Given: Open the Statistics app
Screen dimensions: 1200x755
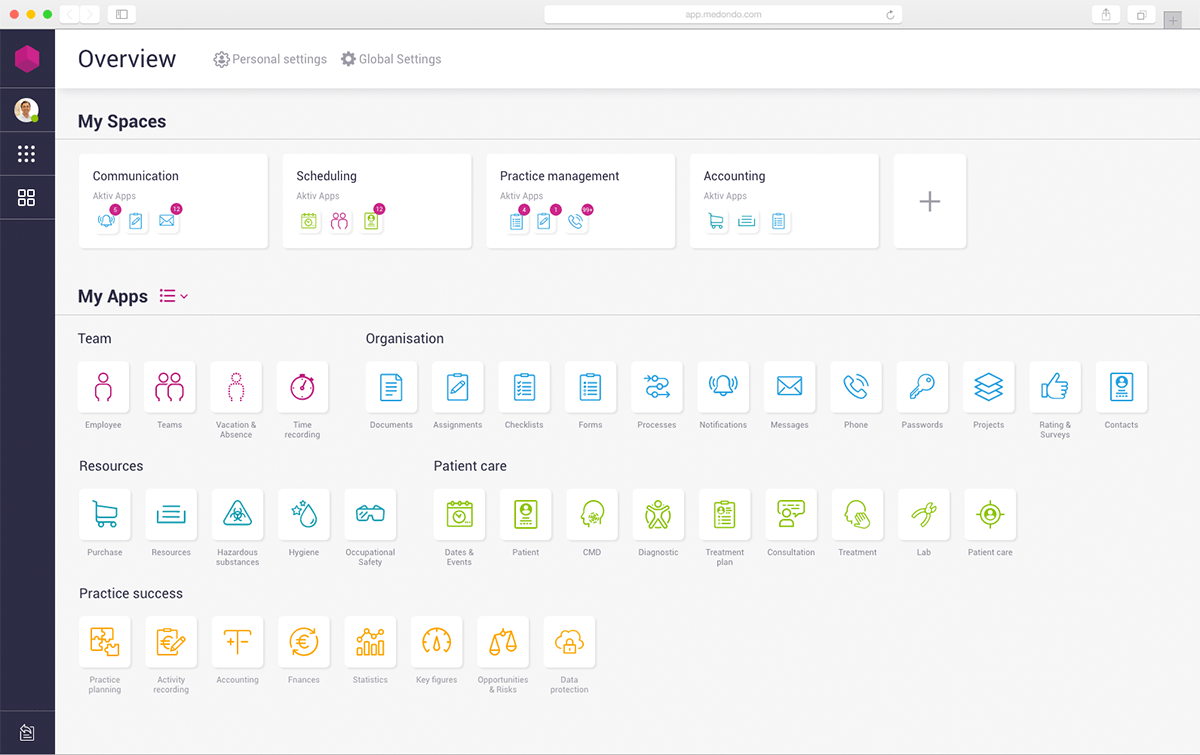Looking at the screenshot, I should 370,642.
